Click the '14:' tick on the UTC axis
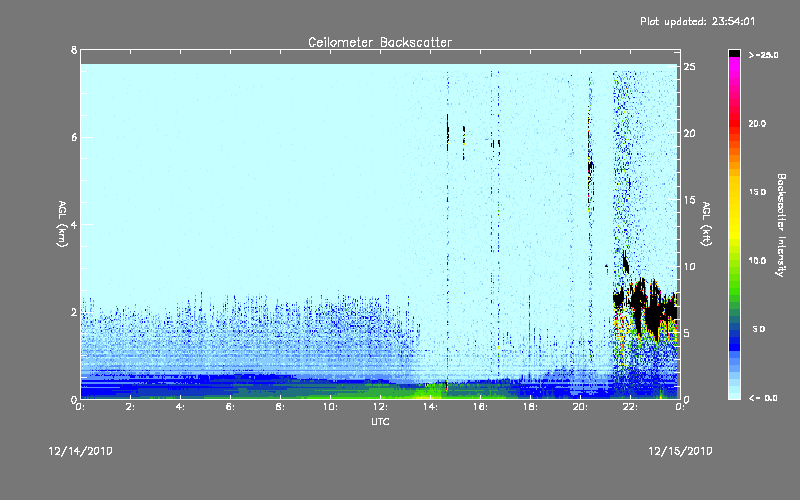This screenshot has height=500, width=800. click(430, 407)
